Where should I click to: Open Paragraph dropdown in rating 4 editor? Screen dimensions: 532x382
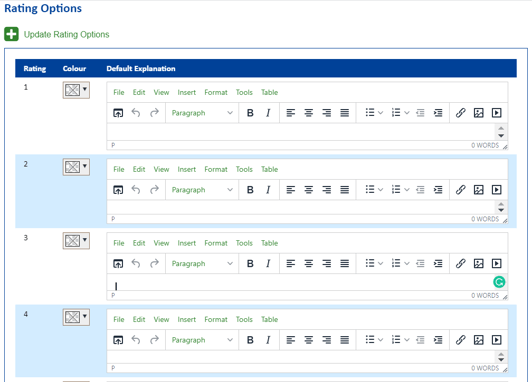[x=202, y=340]
